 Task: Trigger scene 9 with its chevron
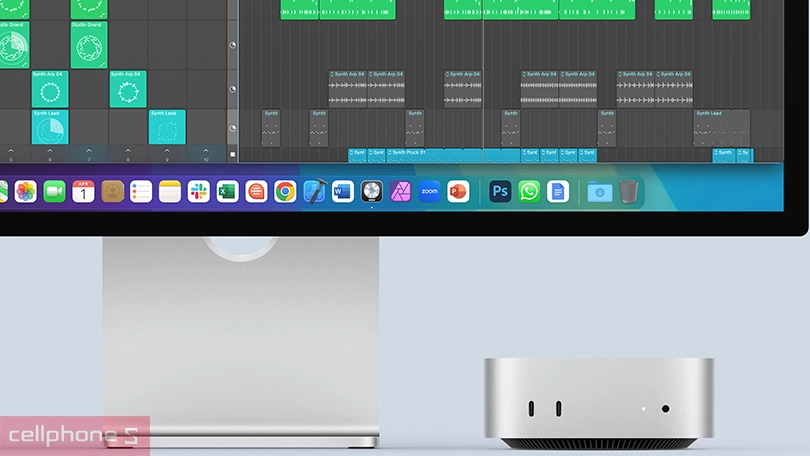167,151
